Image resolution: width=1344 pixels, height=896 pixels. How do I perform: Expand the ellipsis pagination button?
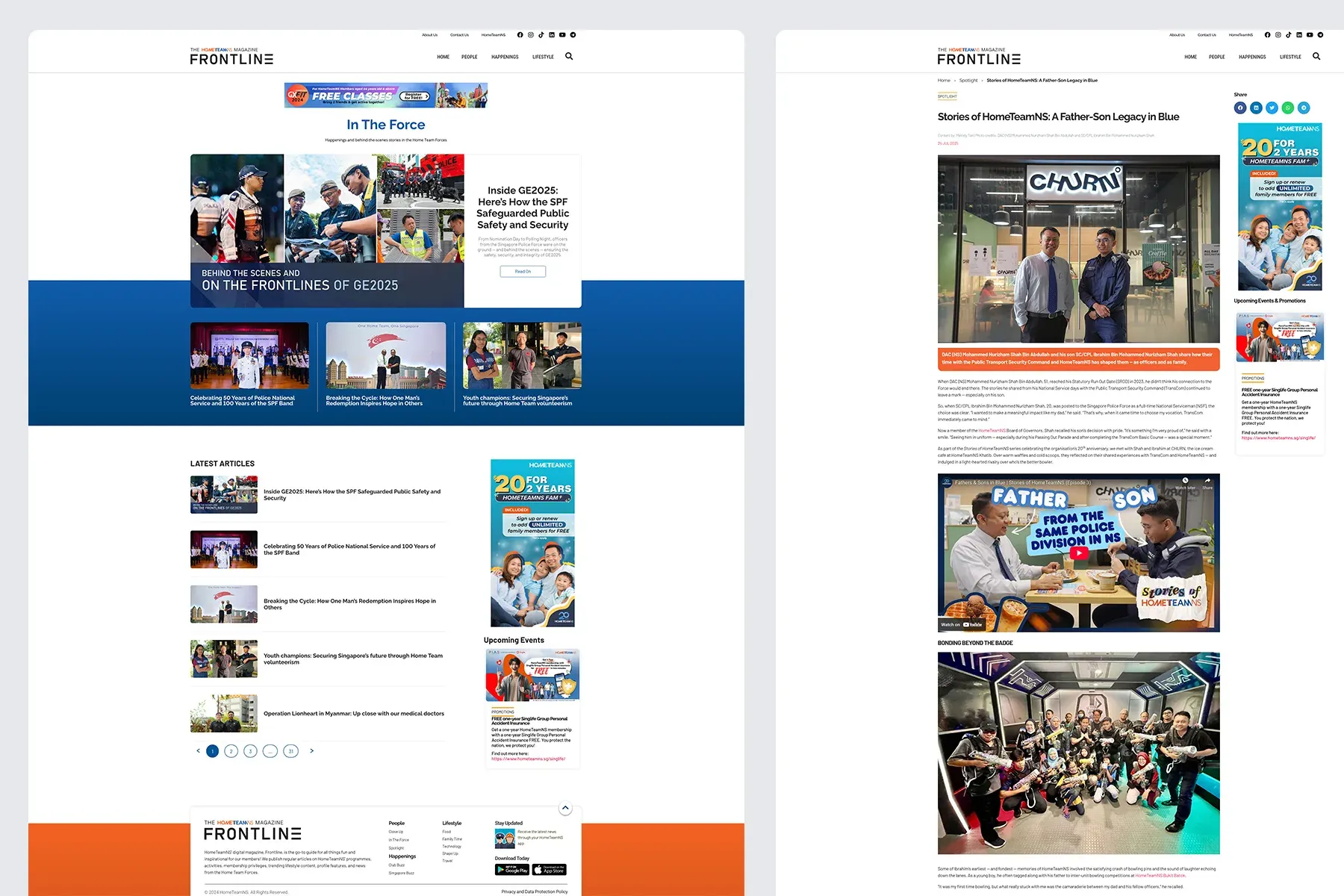pyautogui.click(x=270, y=751)
